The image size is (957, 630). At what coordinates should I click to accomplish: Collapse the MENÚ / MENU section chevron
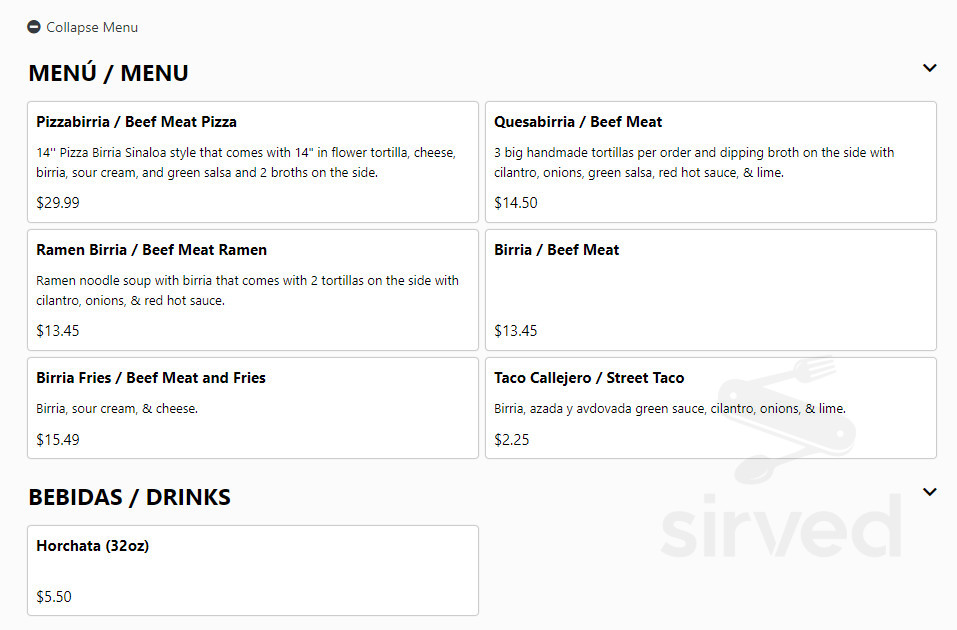(929, 68)
